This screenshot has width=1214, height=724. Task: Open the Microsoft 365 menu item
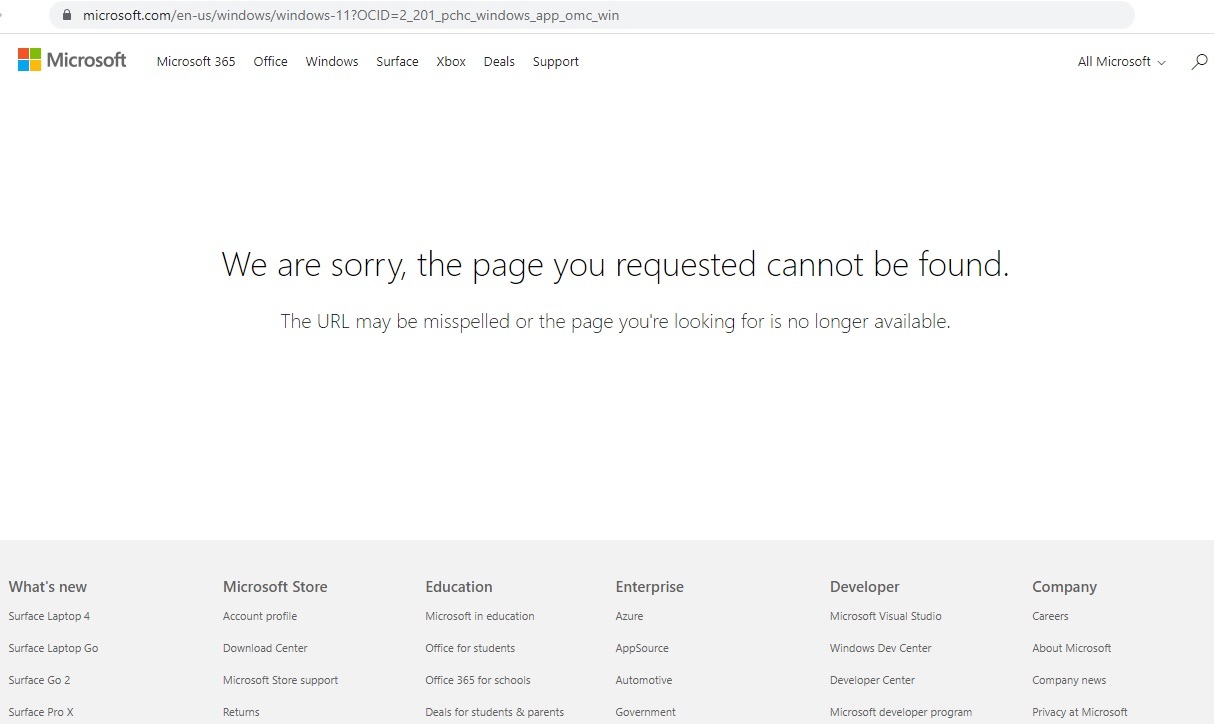coord(196,61)
